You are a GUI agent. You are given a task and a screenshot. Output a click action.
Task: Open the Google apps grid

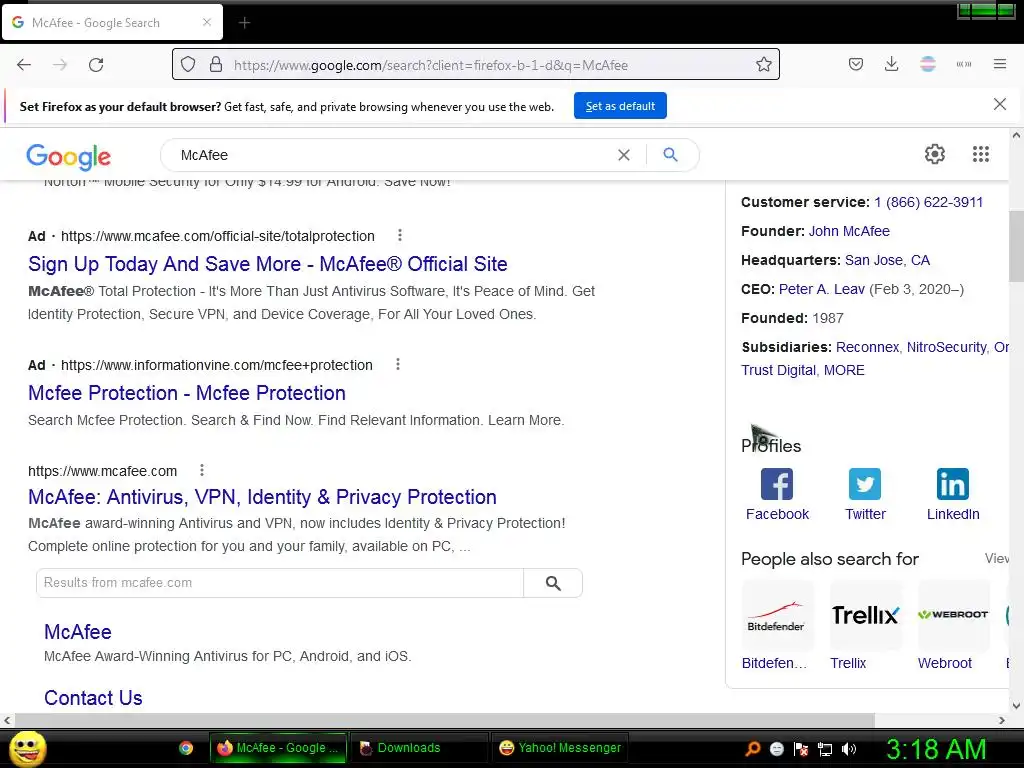click(x=980, y=154)
